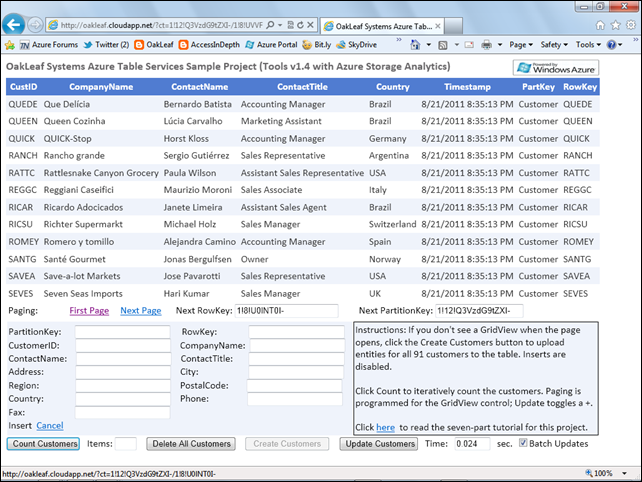Click the Time field showing 0.024

tap(472, 444)
